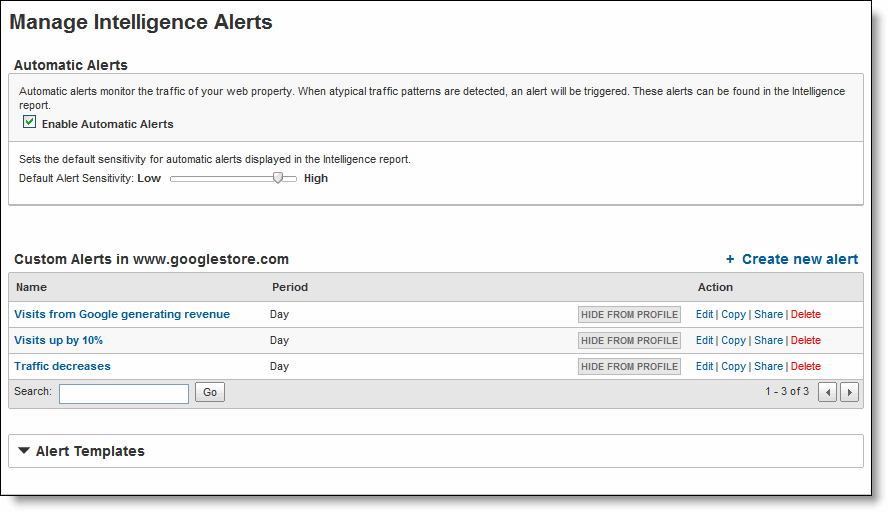Screen dimensions: 888x512
Task: Click the Search input field
Action: point(124,394)
